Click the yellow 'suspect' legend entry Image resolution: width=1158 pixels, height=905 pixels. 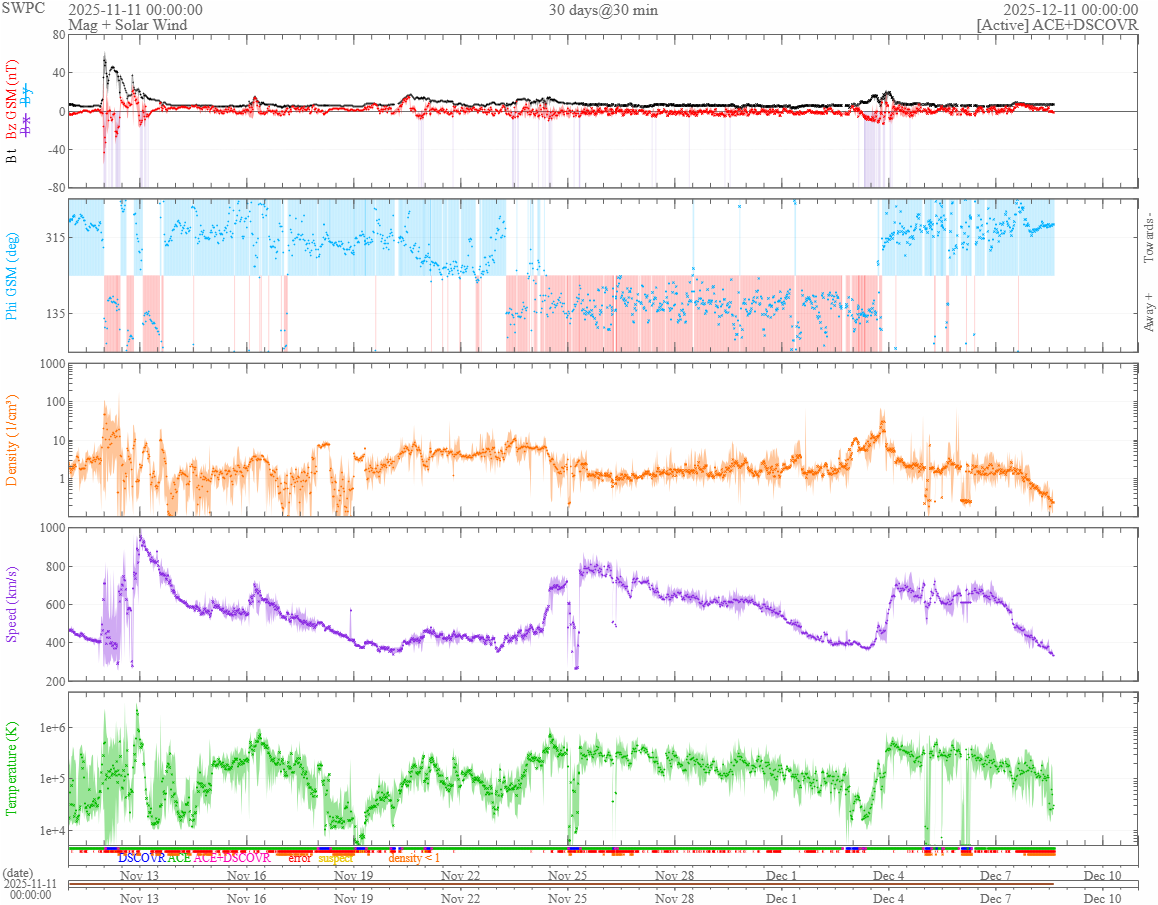[336, 858]
